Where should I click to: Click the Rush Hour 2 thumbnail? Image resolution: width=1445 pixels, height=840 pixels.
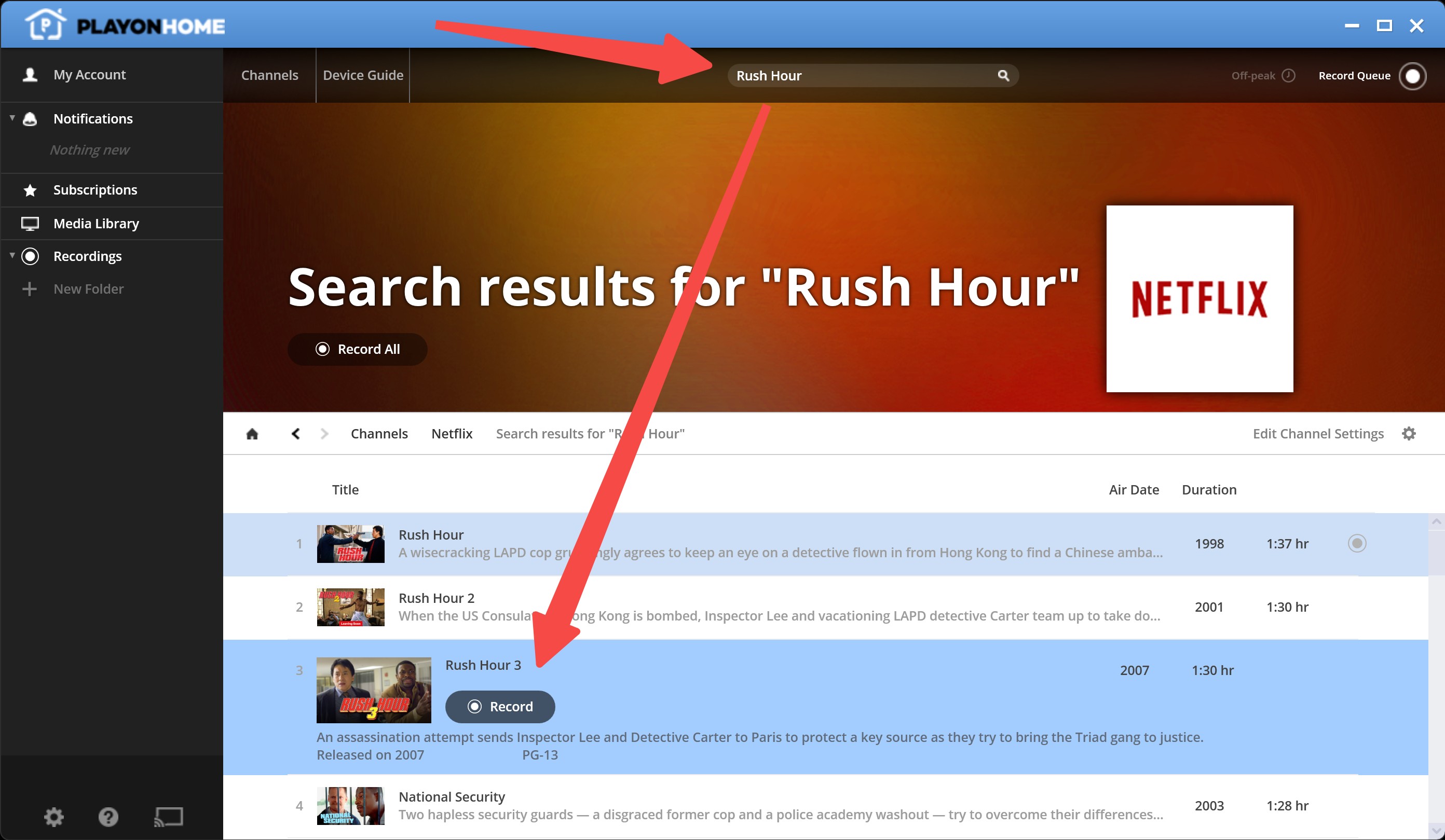click(350, 607)
